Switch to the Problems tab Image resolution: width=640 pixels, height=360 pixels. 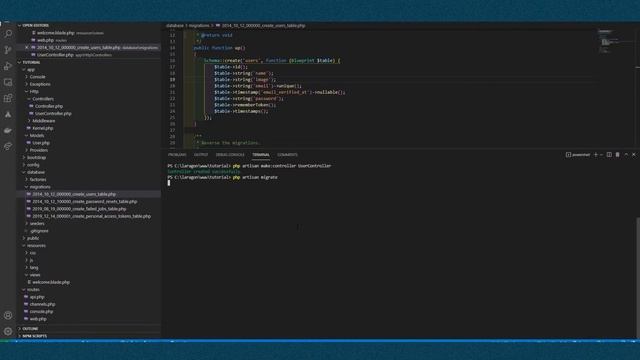[x=177, y=155]
